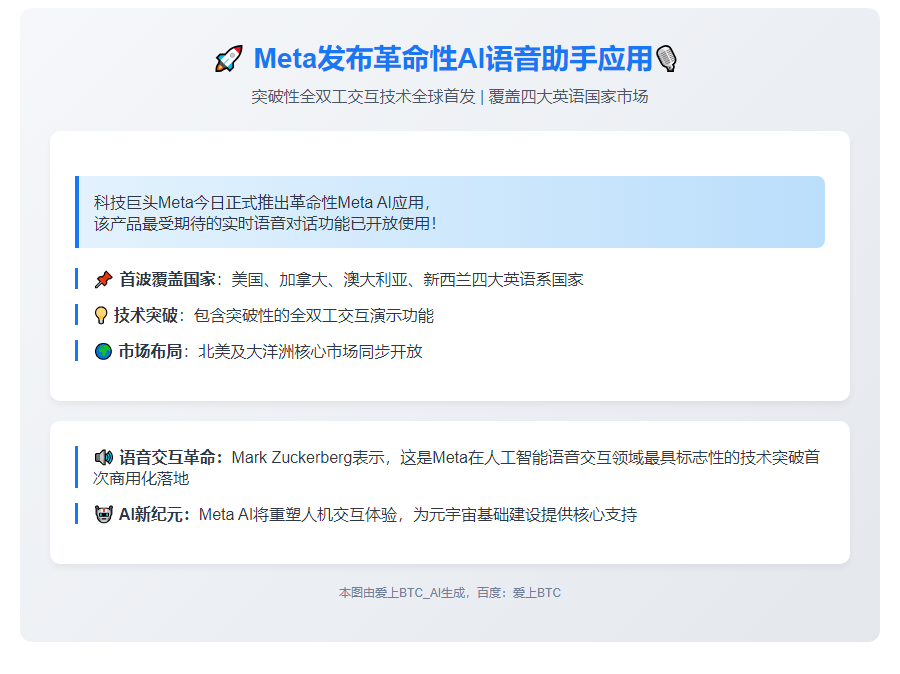The image size is (900, 674).
Task: Click the speaker emoji before 语音交互革命
Action: 104,458
